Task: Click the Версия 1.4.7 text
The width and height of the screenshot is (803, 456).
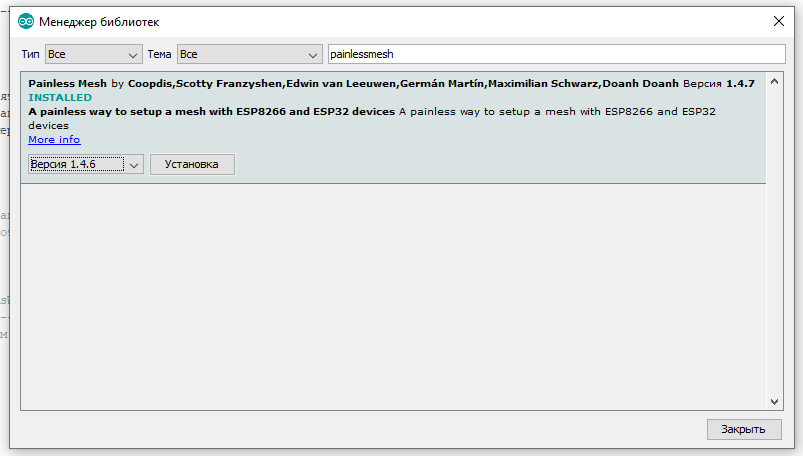Action: pos(719,84)
